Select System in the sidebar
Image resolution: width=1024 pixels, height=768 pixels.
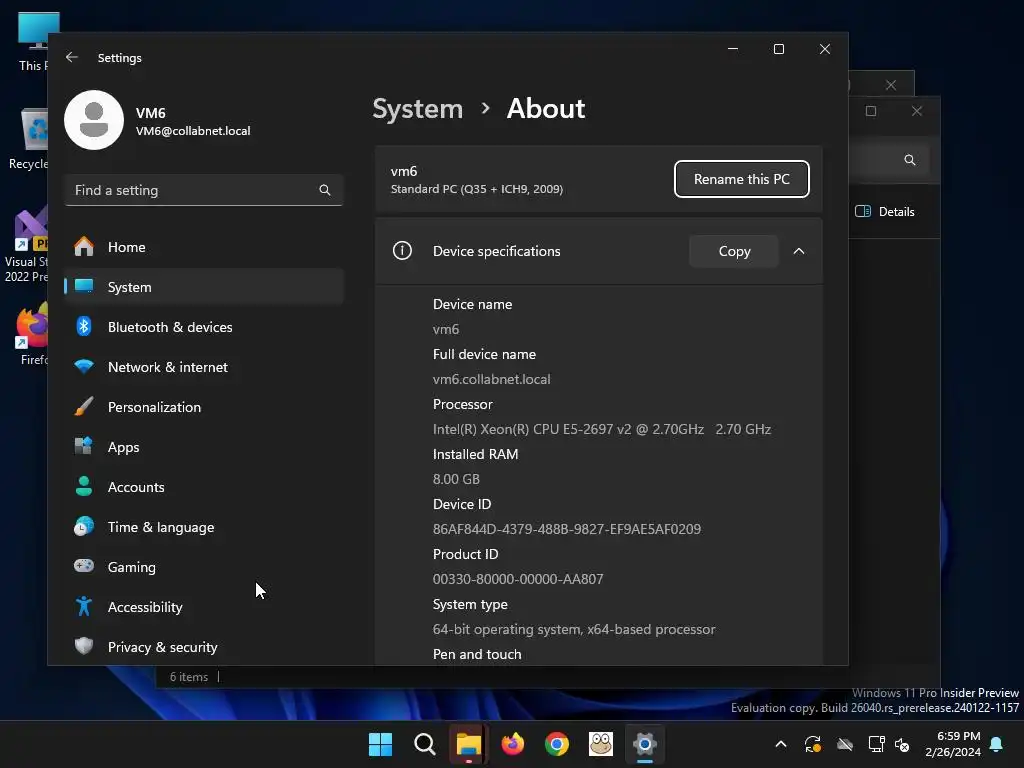point(204,287)
